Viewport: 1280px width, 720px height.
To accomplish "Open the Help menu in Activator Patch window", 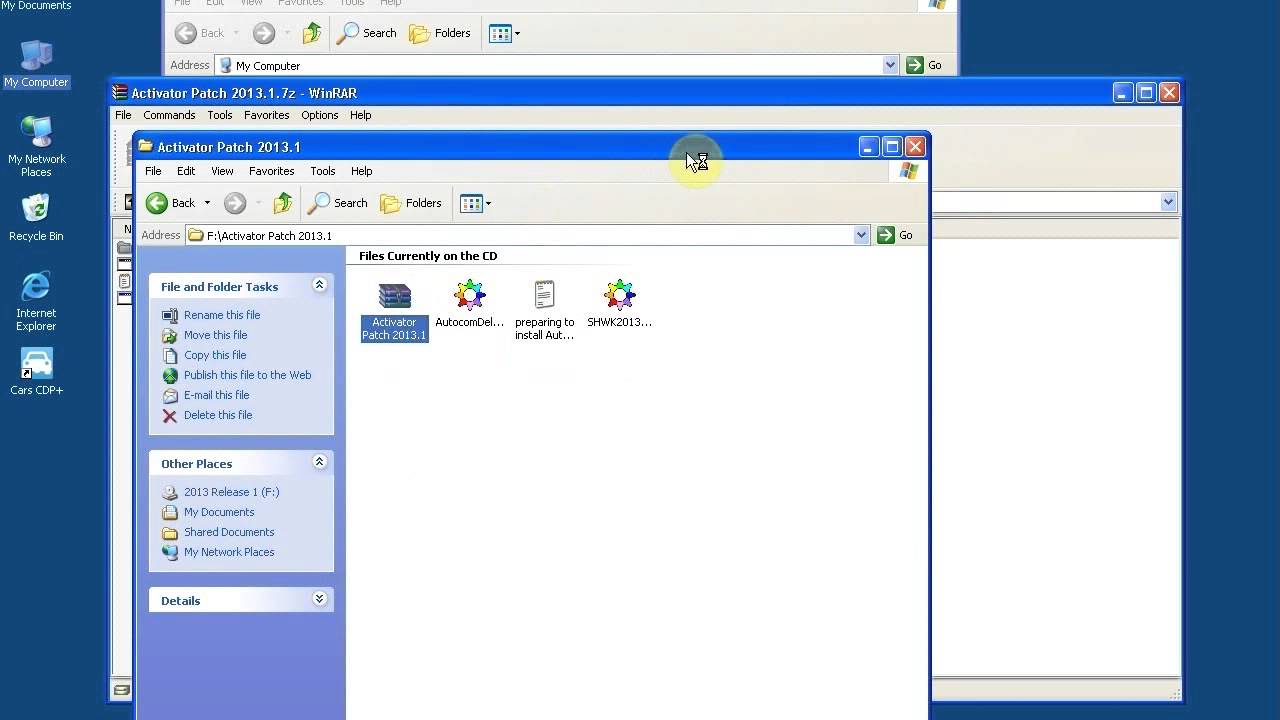I will 361,171.
